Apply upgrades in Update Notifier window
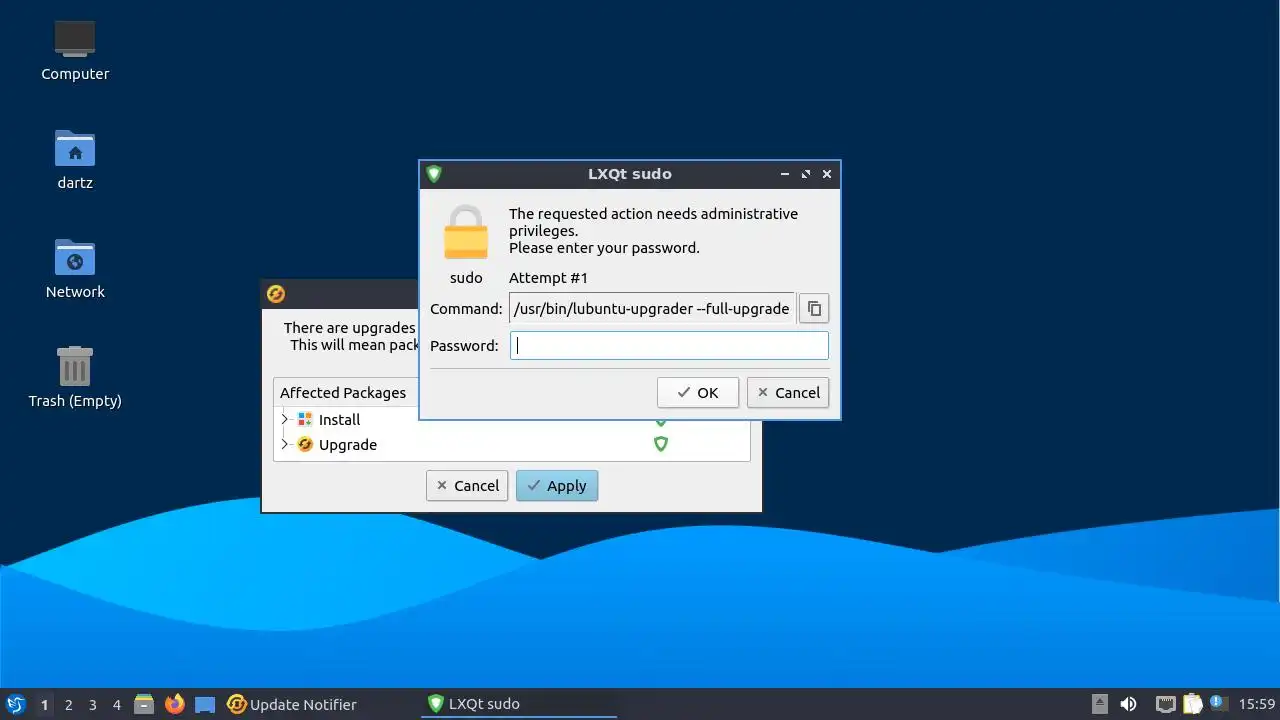 tap(557, 486)
